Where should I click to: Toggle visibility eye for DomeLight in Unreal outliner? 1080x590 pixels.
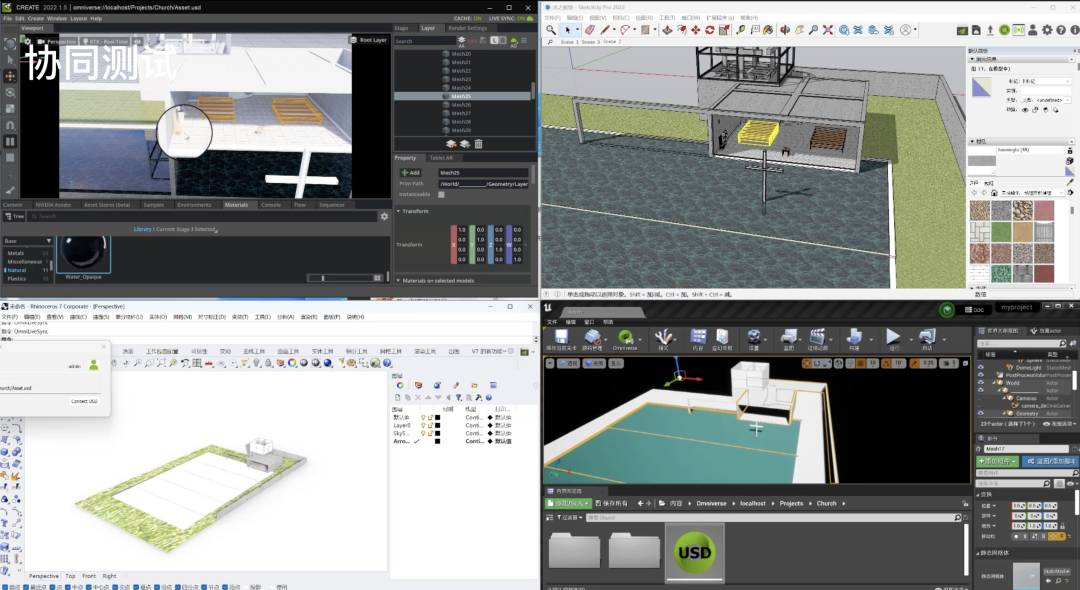(981, 368)
